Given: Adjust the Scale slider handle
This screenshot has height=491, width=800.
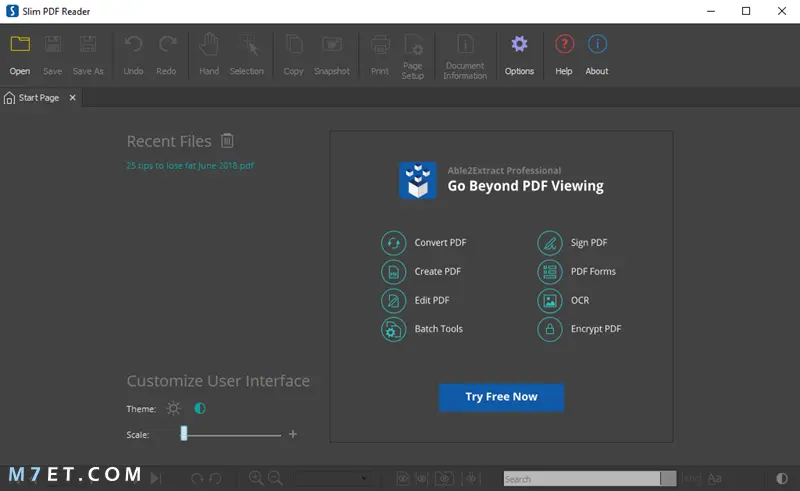Looking at the screenshot, I should [184, 434].
